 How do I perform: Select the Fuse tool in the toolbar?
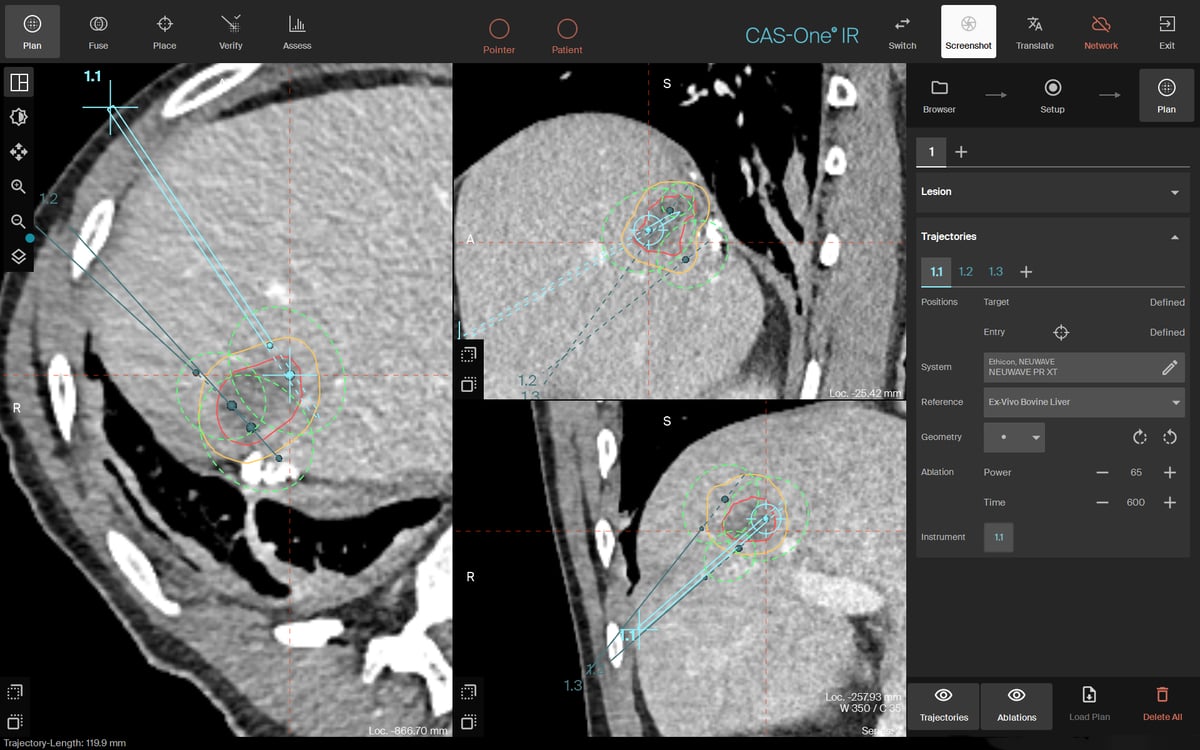point(97,30)
